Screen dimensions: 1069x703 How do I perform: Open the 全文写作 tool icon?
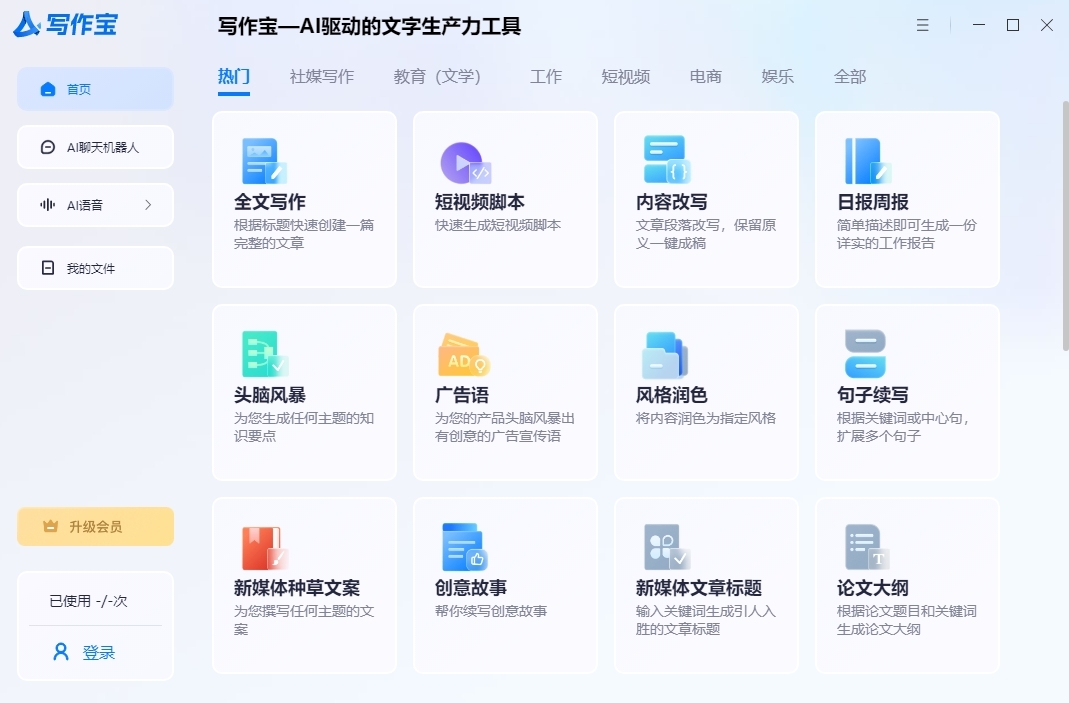[x=262, y=160]
